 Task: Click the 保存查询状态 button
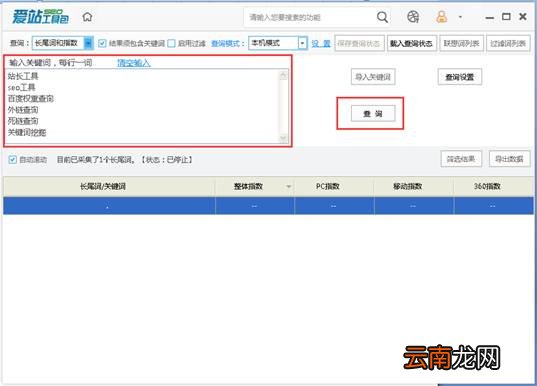click(x=359, y=43)
